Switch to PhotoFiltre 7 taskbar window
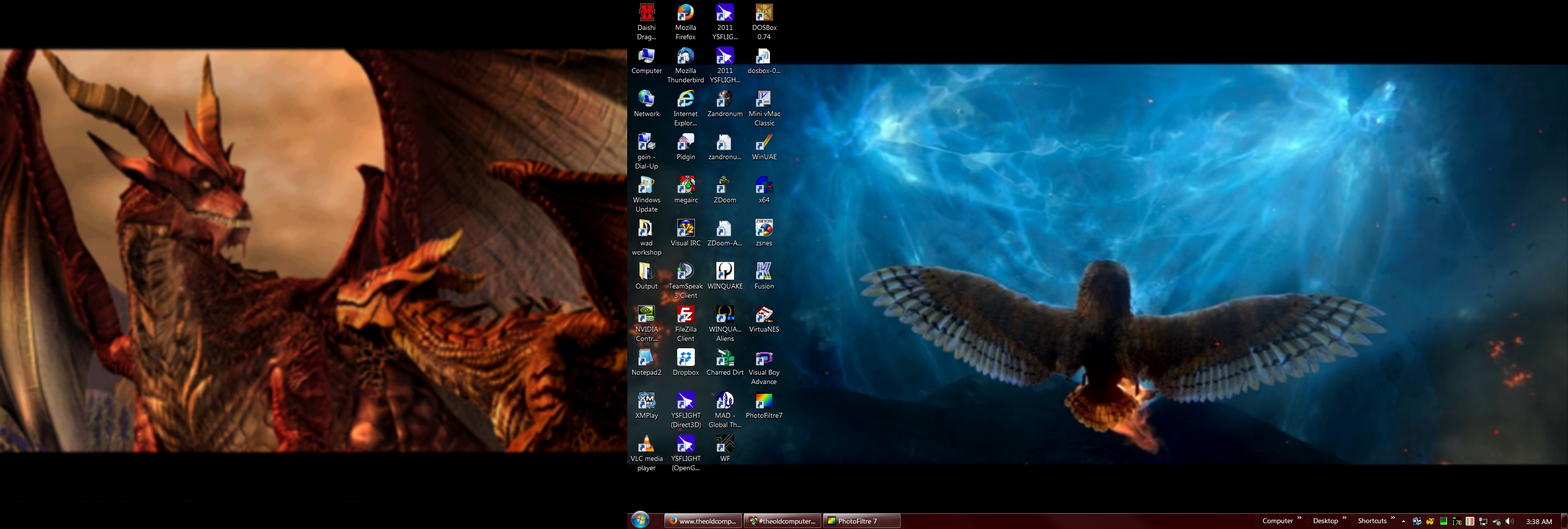 click(861, 521)
